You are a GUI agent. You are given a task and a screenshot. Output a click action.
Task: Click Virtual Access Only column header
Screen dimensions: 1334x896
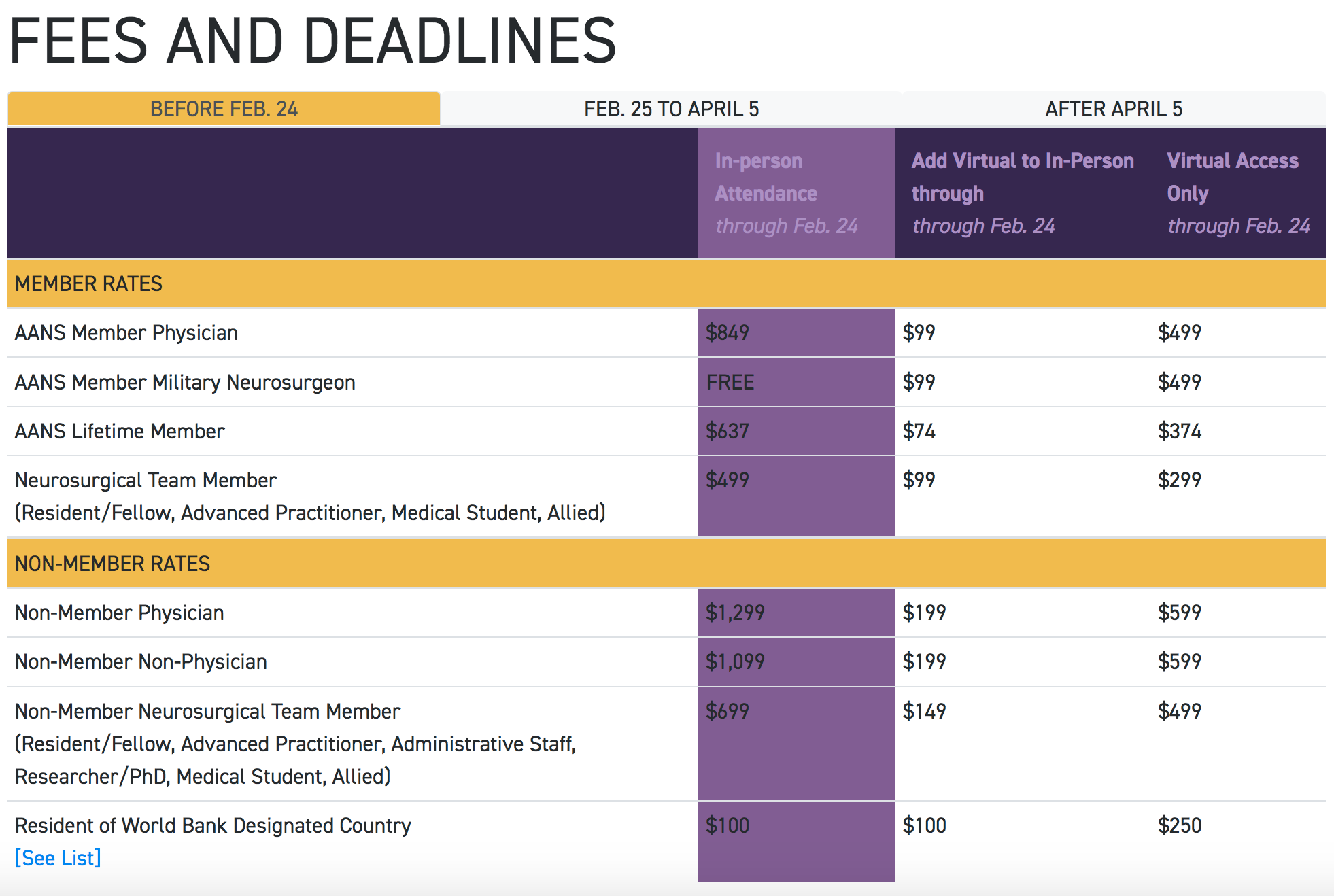pos(1238,193)
